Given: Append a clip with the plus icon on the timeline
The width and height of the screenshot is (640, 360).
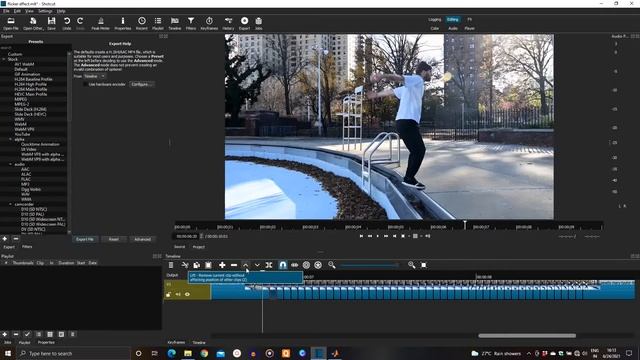Looking at the screenshot, I should [222, 265].
